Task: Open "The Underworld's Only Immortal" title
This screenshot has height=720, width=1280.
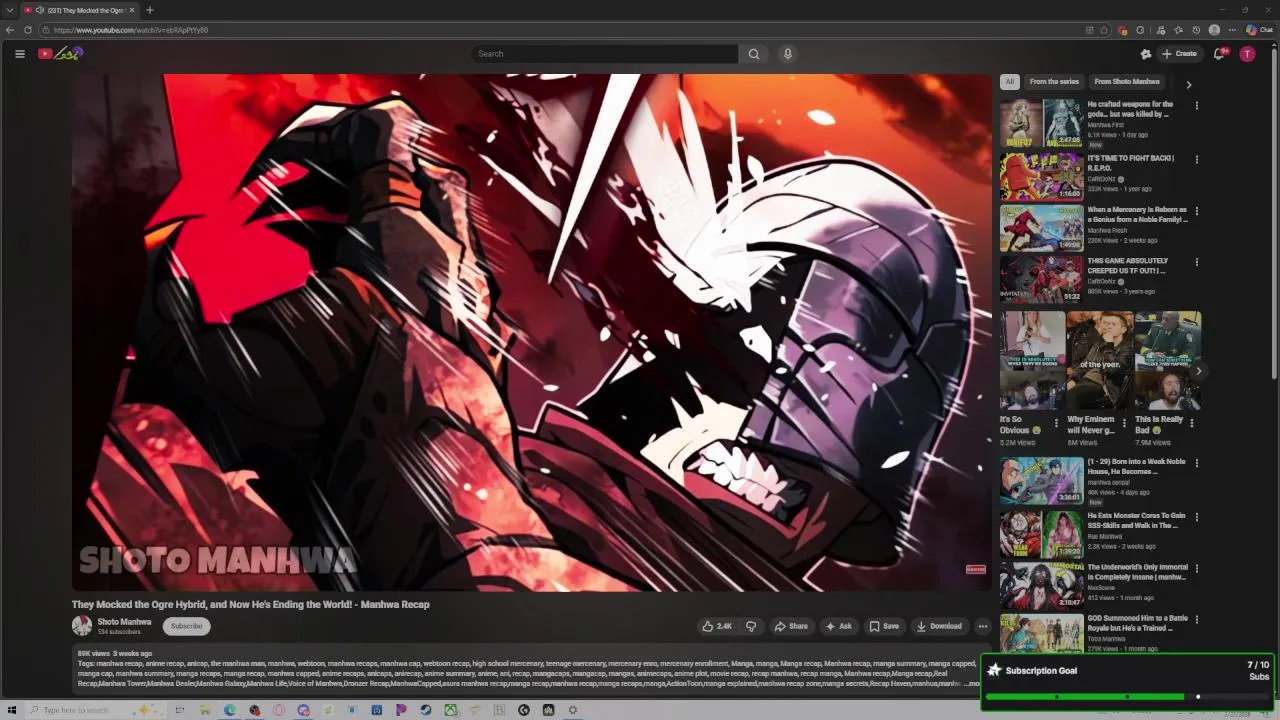Action: tap(1137, 572)
